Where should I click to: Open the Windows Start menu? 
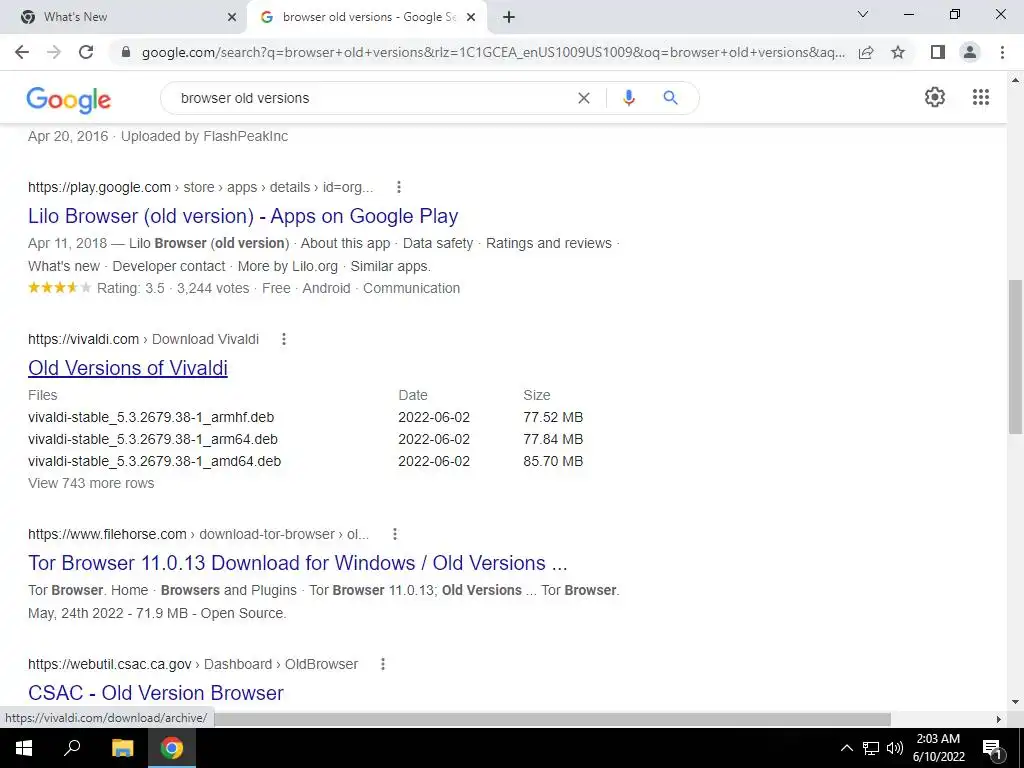pos(24,748)
